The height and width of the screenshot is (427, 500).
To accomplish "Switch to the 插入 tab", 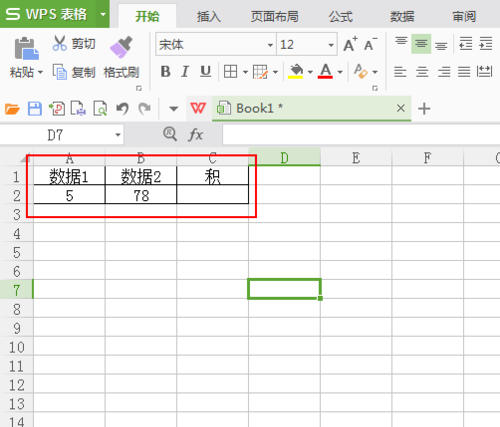I will point(209,16).
